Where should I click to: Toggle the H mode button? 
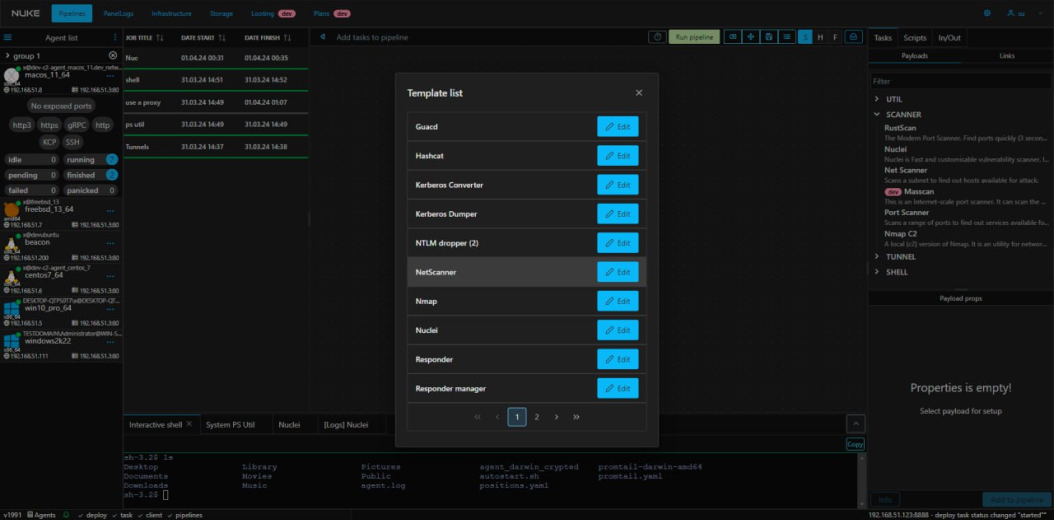point(820,37)
